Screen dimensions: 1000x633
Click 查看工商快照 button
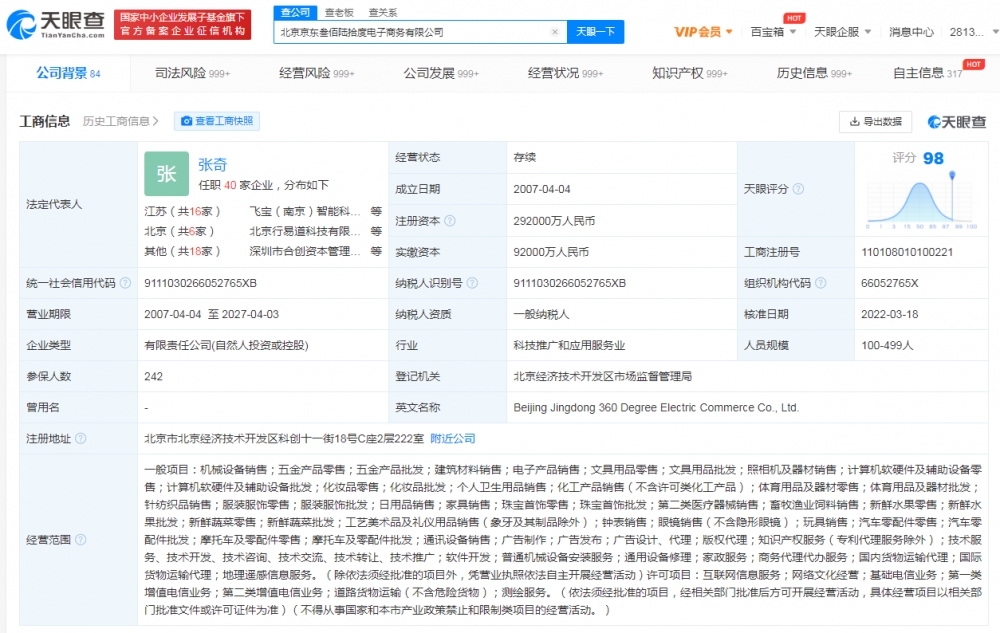[217, 121]
